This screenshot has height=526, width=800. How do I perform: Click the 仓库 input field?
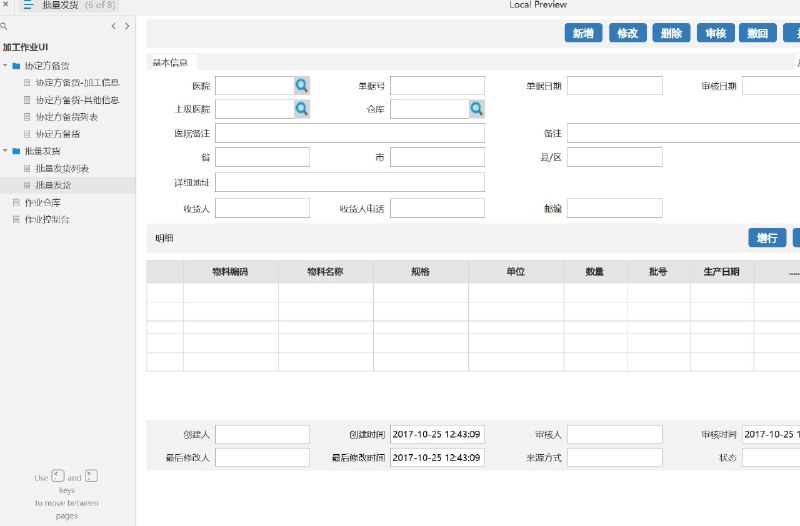pyautogui.click(x=430, y=109)
